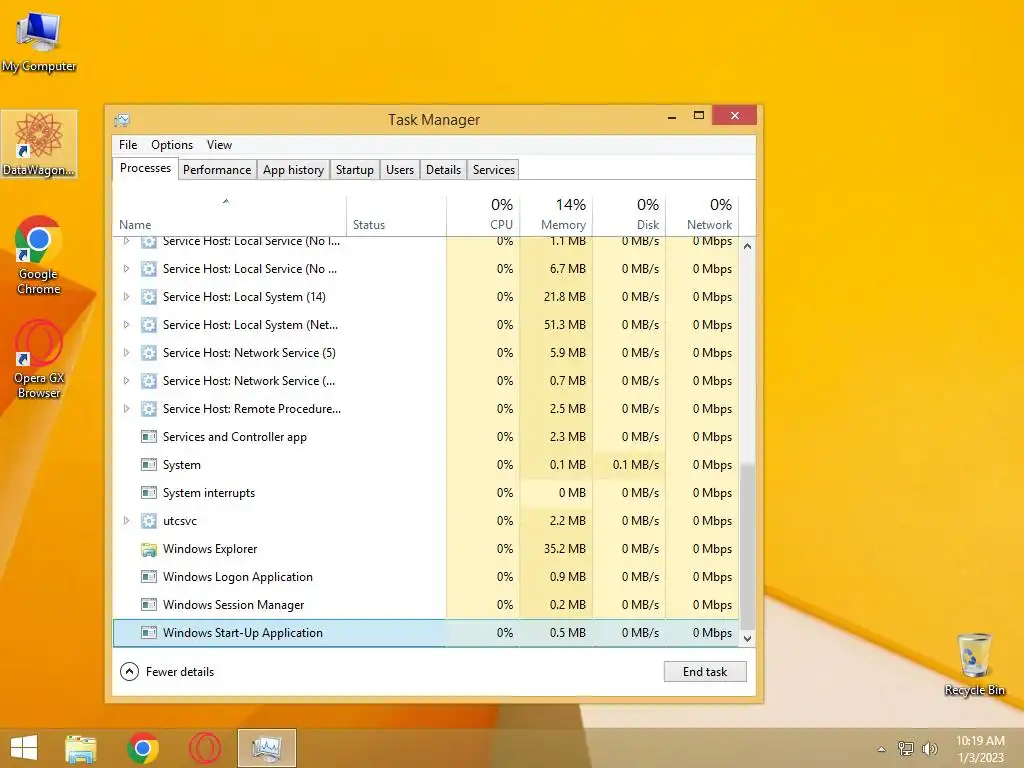Switch to the App history tab

click(293, 170)
